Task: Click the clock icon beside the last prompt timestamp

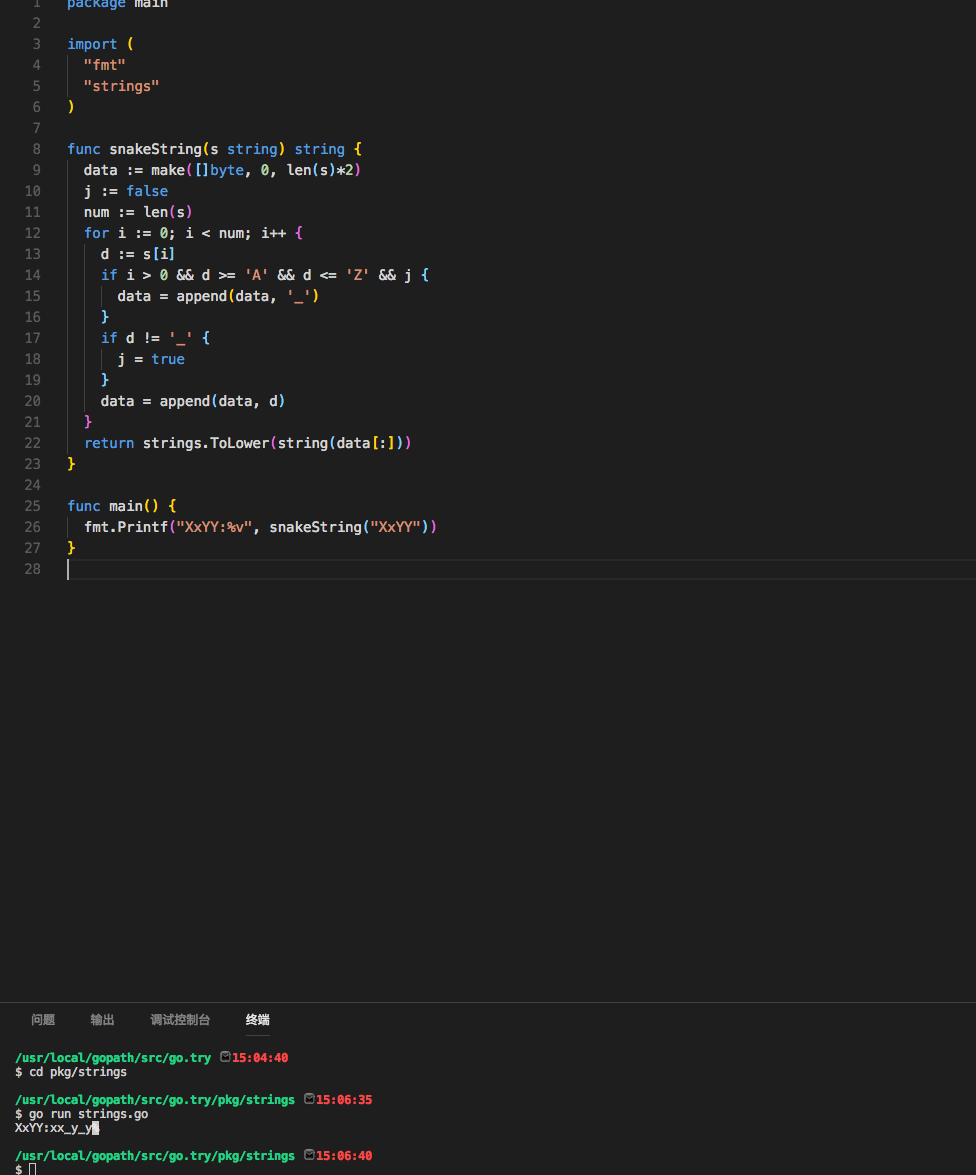Action: tap(309, 1154)
